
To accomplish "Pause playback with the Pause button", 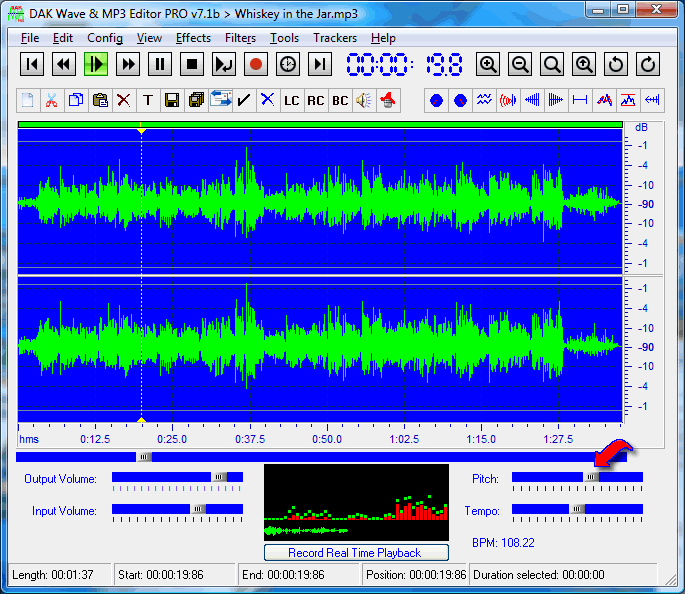I will pos(160,65).
